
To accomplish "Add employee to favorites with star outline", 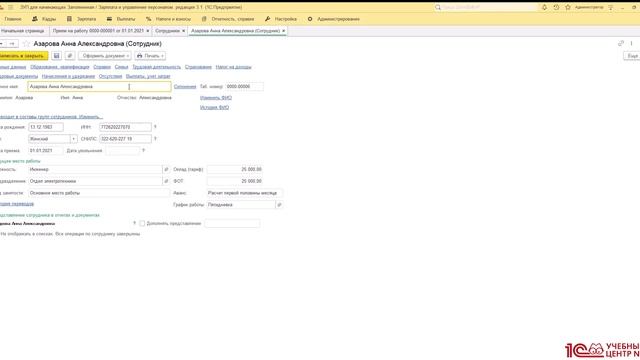I will pyautogui.click(x=27, y=44).
